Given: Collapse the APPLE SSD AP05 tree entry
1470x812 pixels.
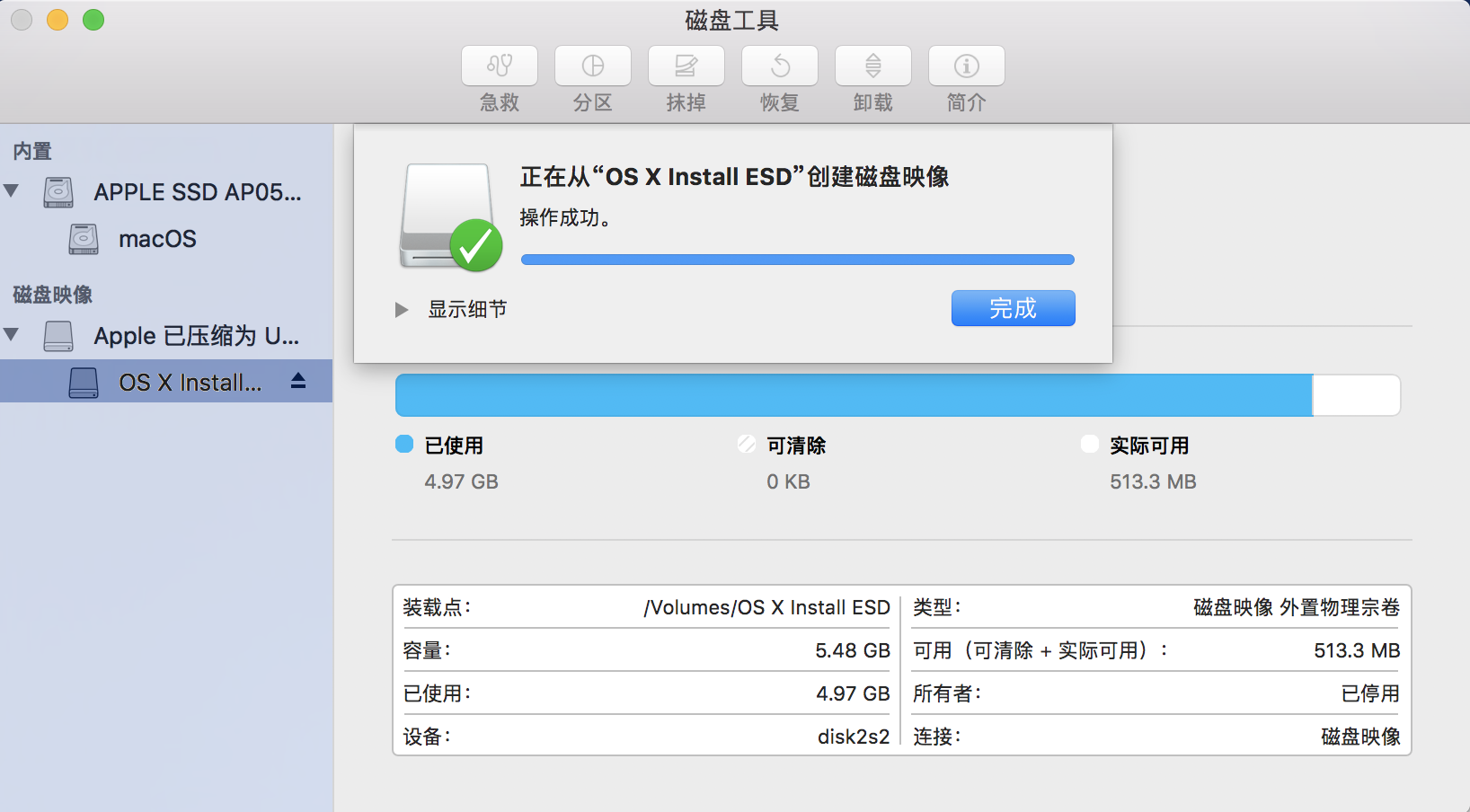Looking at the screenshot, I should pyautogui.click(x=11, y=191).
